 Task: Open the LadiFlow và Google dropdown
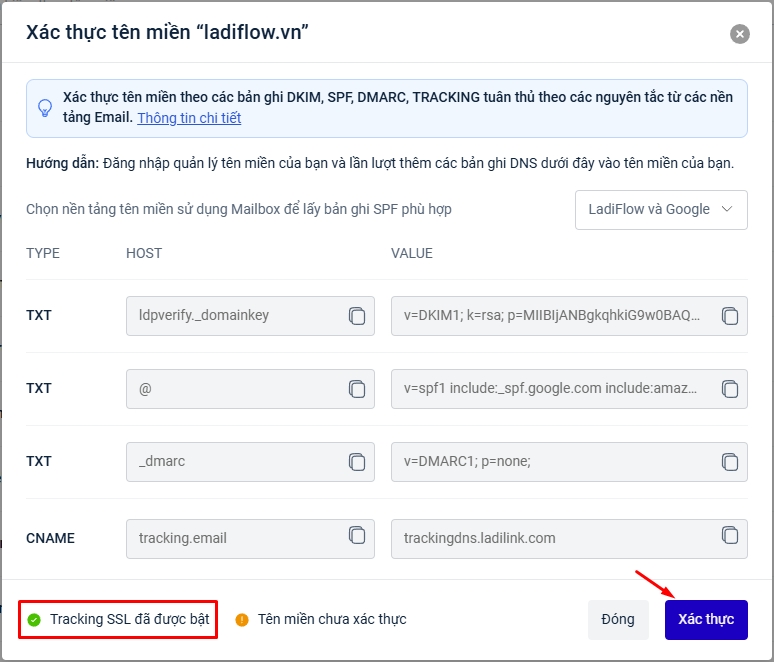pos(661,210)
